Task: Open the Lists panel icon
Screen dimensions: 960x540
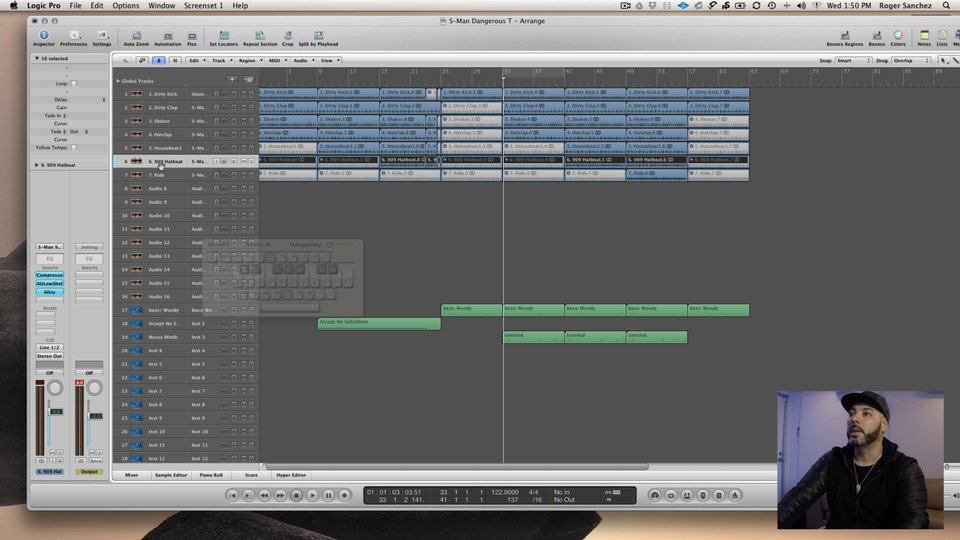Action: pyautogui.click(x=942, y=38)
